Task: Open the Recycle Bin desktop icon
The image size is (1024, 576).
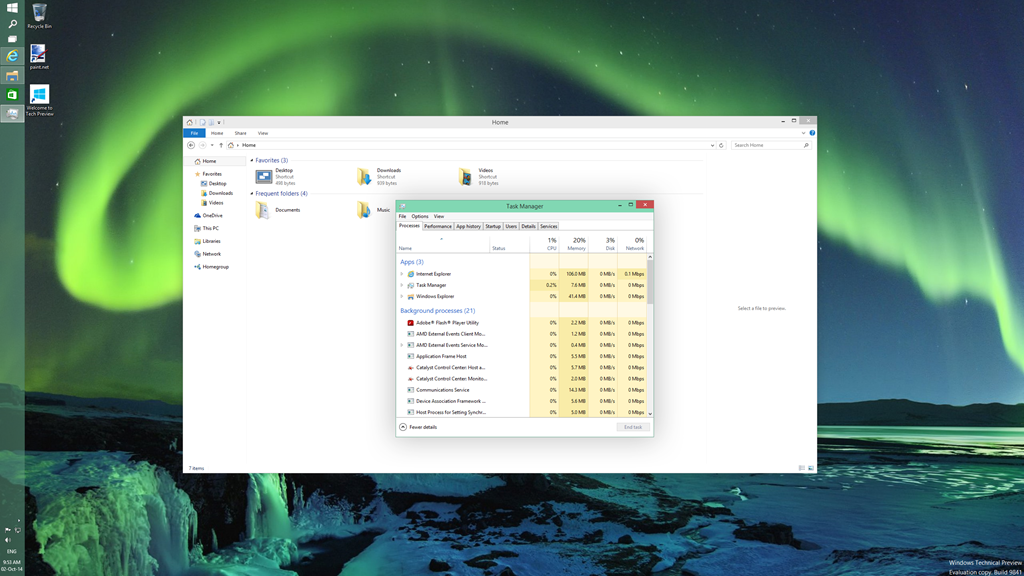Action: (x=39, y=14)
